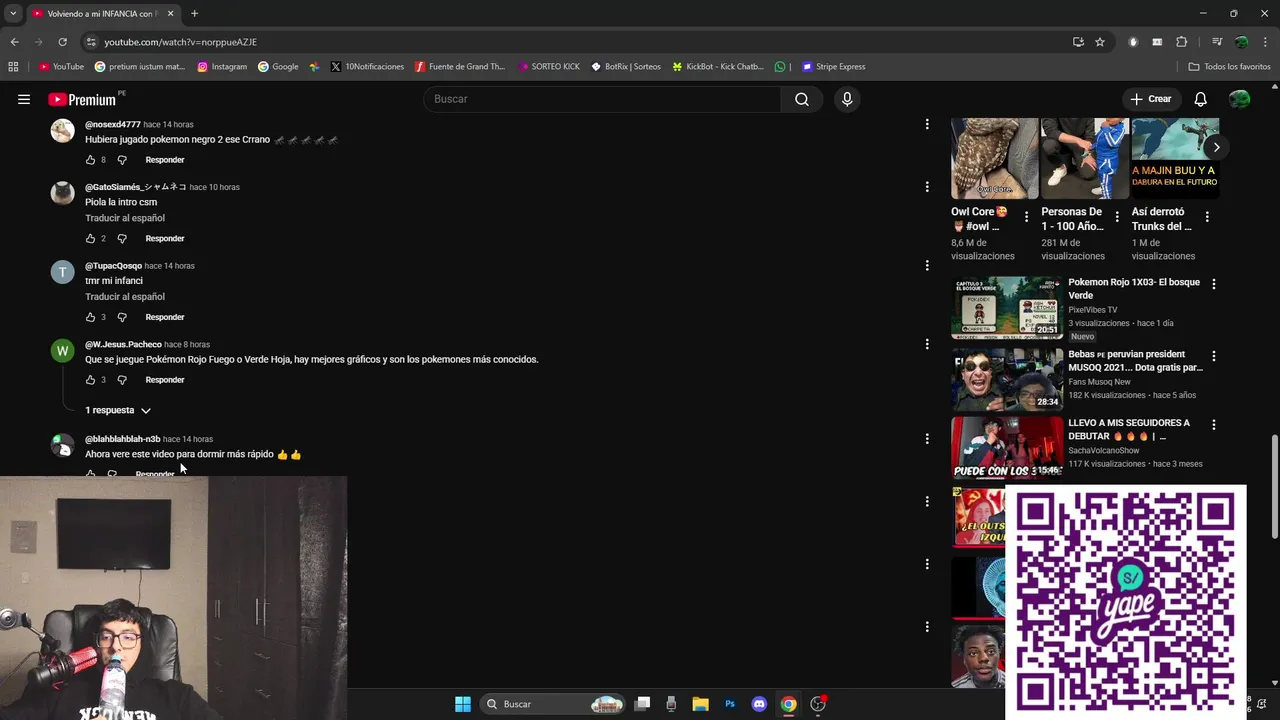Focus the YouTube Buscar search field
Image resolution: width=1280 pixels, height=720 pixels.
click(x=602, y=99)
